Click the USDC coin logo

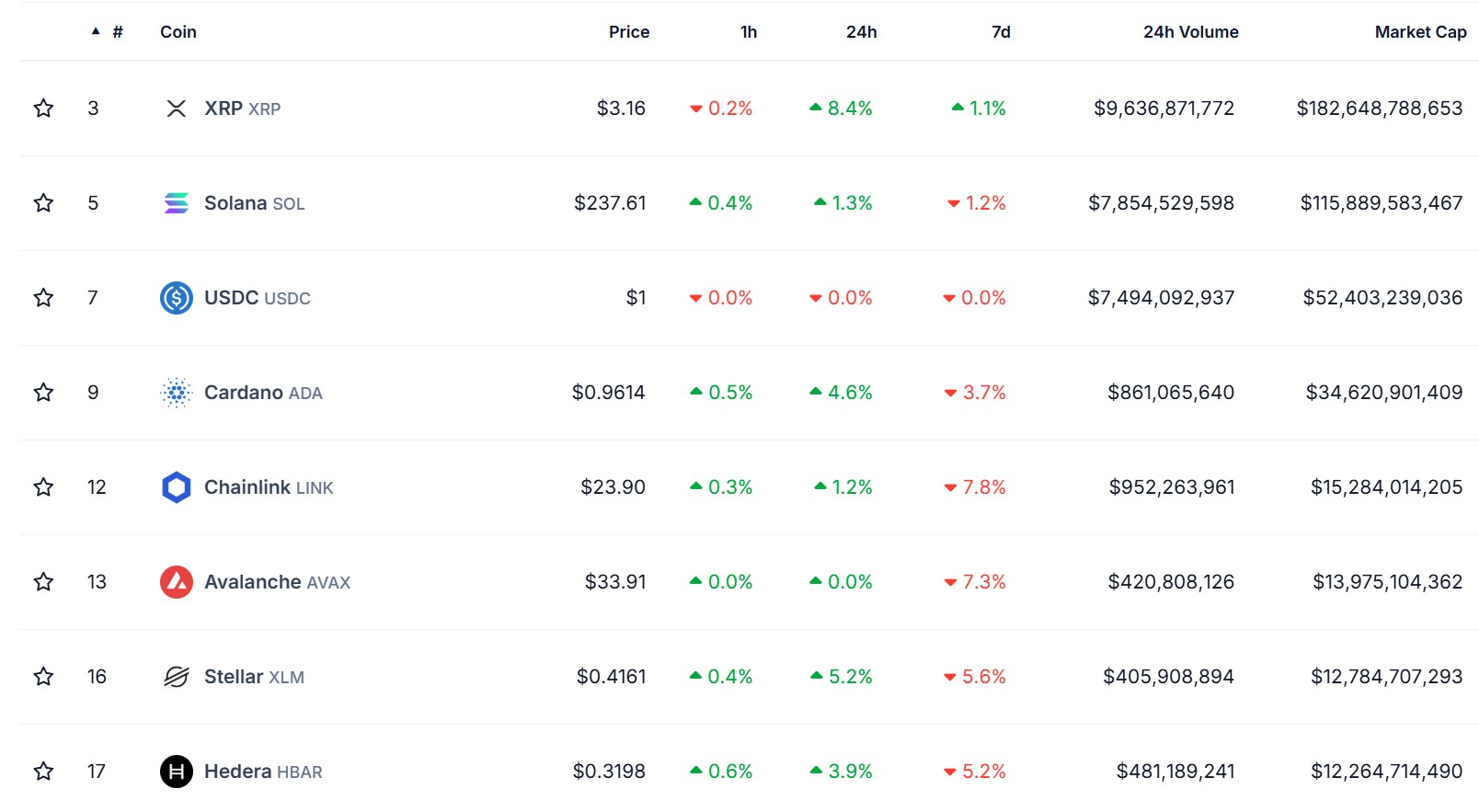click(x=178, y=297)
